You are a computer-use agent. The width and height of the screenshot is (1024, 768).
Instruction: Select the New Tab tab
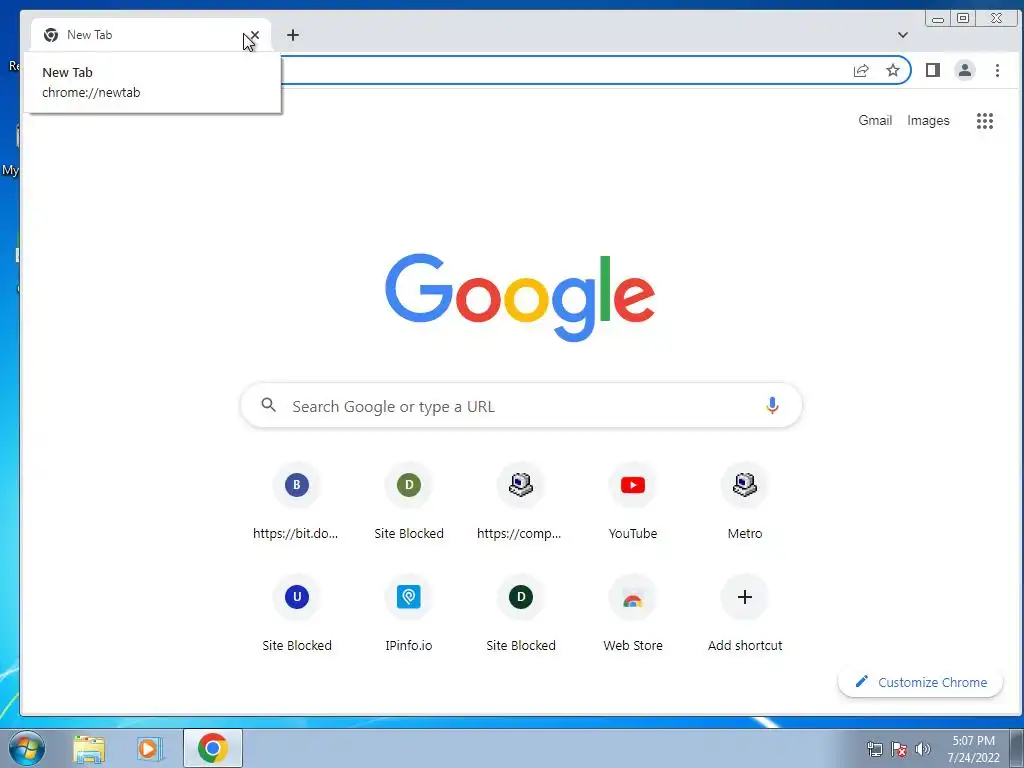coord(150,35)
